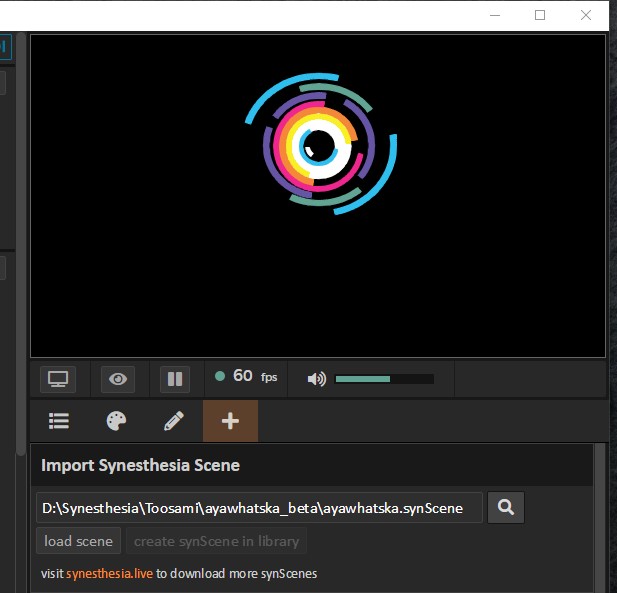This screenshot has height=593, width=617.
Task: Close the application window
Action: 586,15
